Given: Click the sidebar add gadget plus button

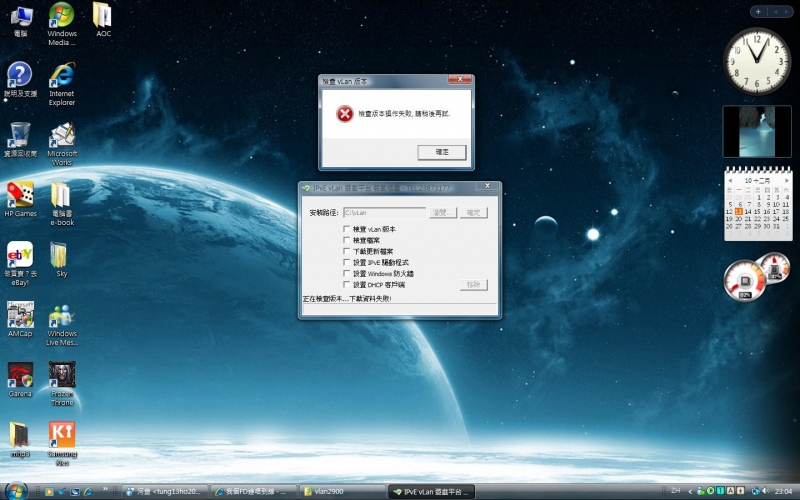Looking at the screenshot, I should (758, 11).
